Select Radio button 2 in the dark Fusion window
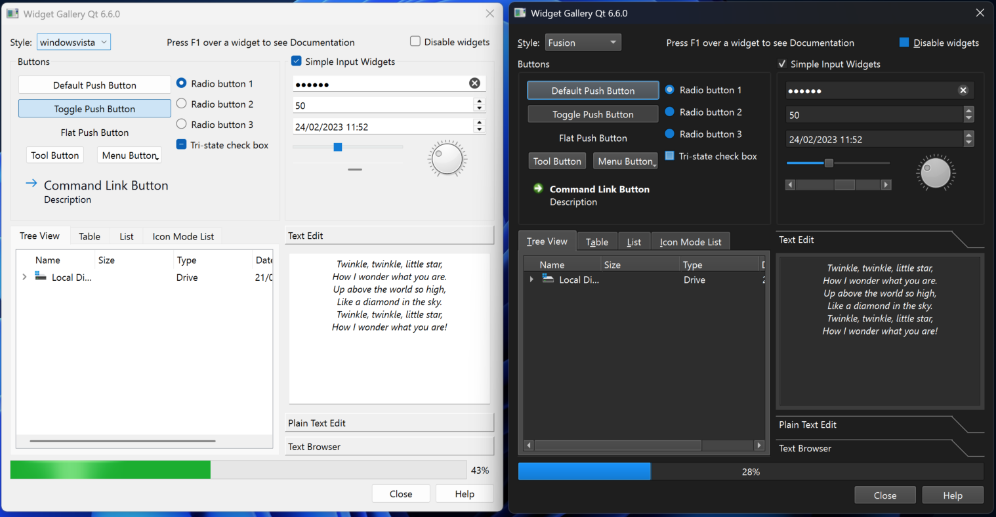 click(x=670, y=112)
